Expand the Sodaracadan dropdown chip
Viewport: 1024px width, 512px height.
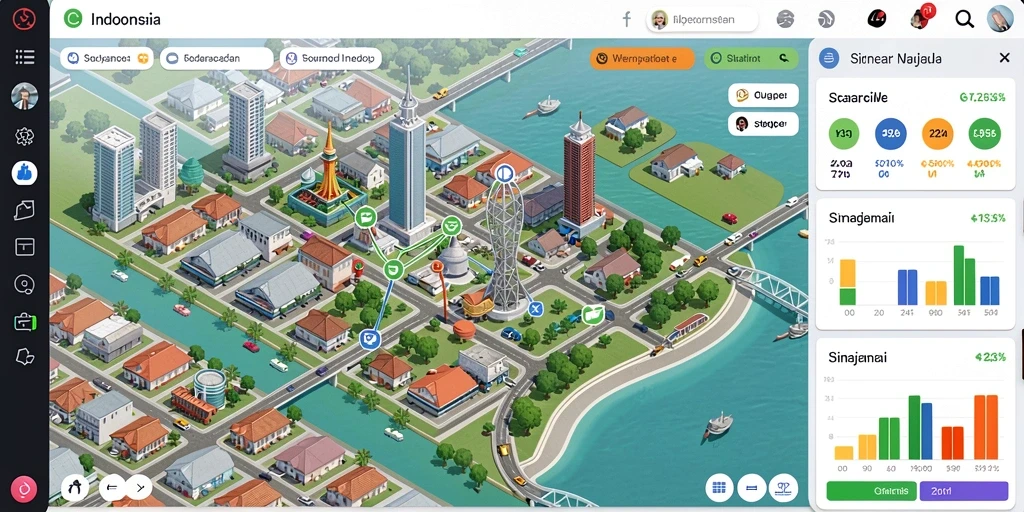(217, 58)
